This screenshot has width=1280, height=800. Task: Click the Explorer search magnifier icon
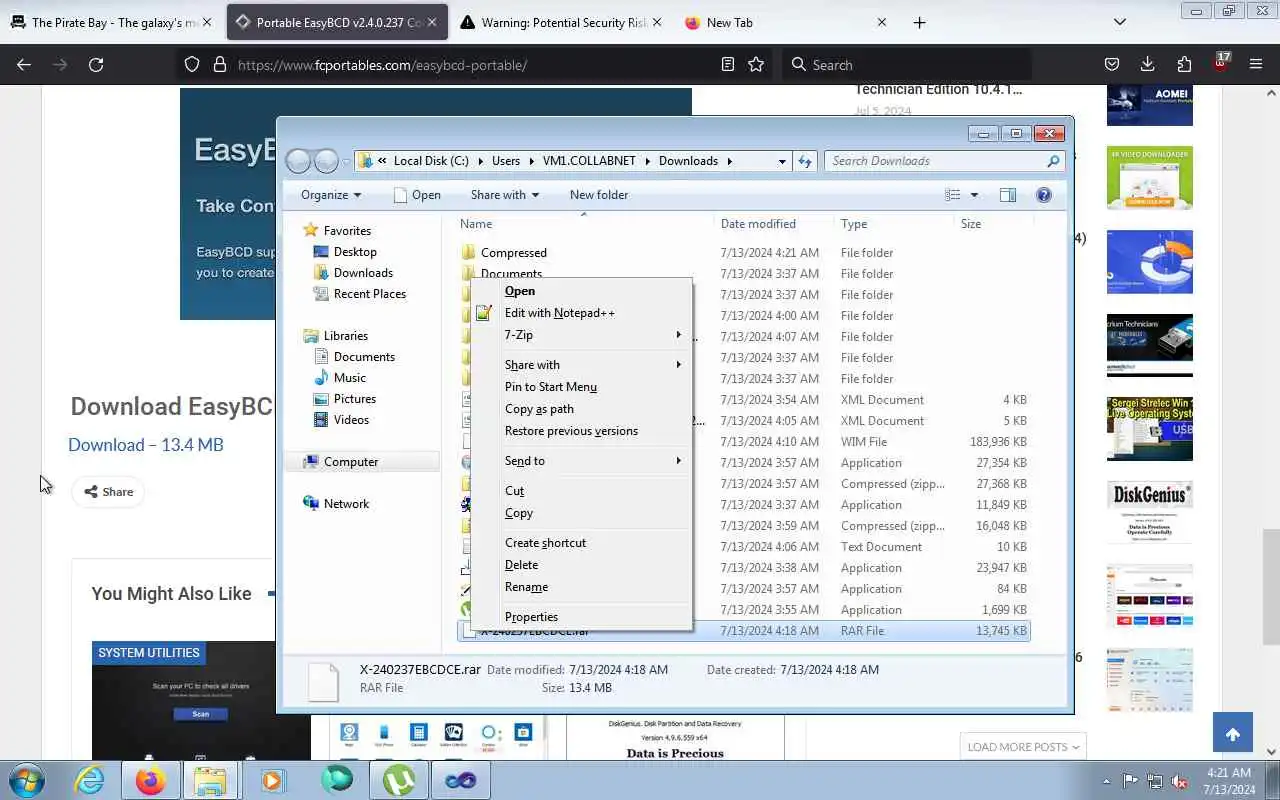pyautogui.click(x=1053, y=161)
